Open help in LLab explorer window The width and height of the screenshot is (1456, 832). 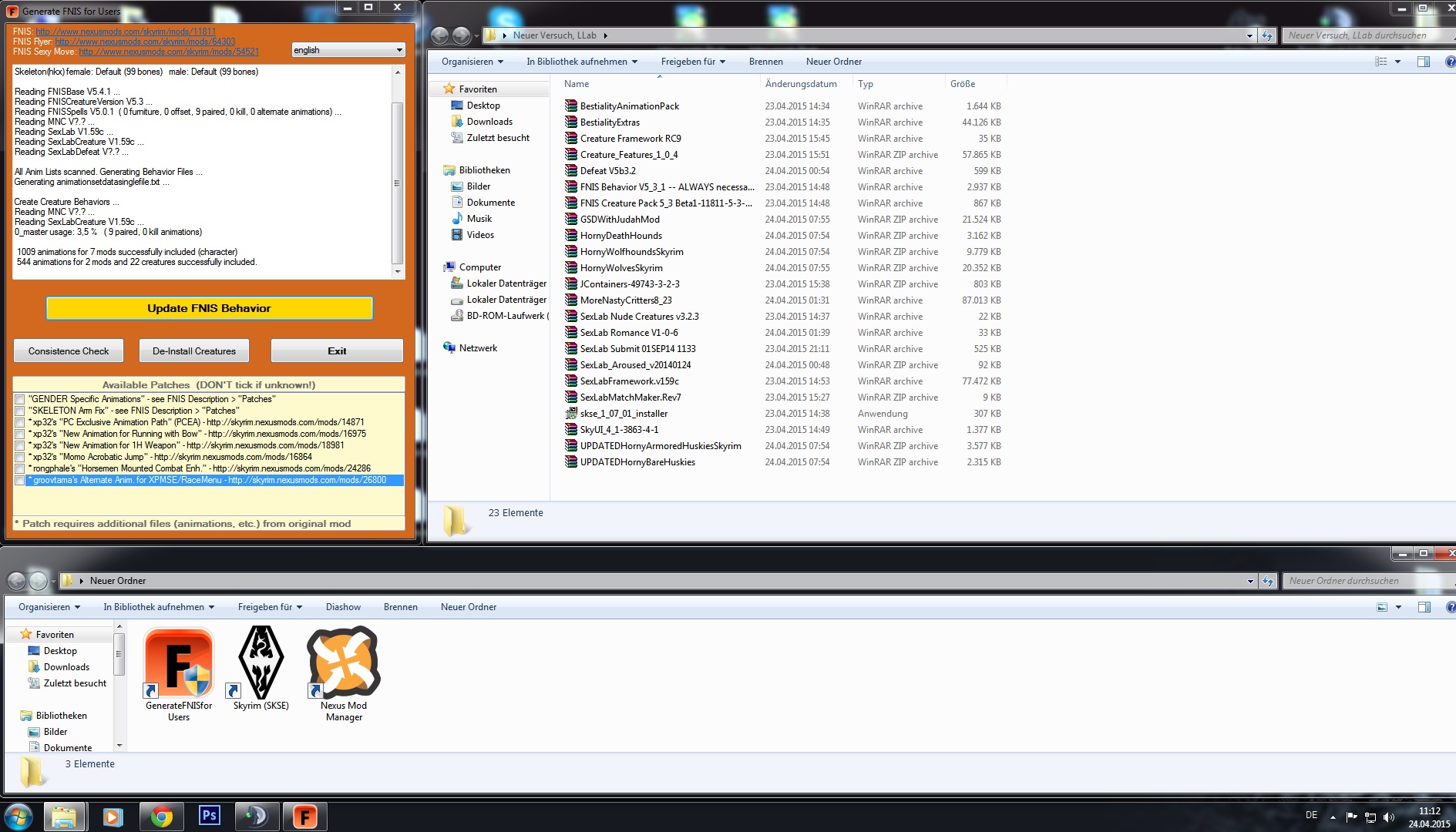coord(1450,62)
